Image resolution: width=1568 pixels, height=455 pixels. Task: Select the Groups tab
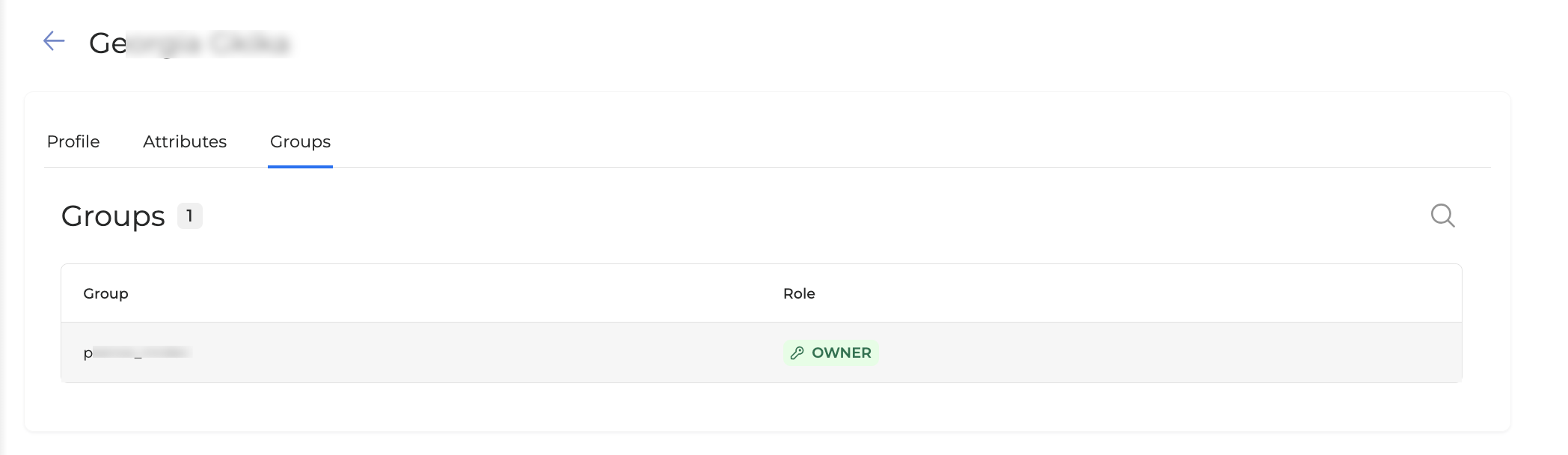[x=300, y=141]
